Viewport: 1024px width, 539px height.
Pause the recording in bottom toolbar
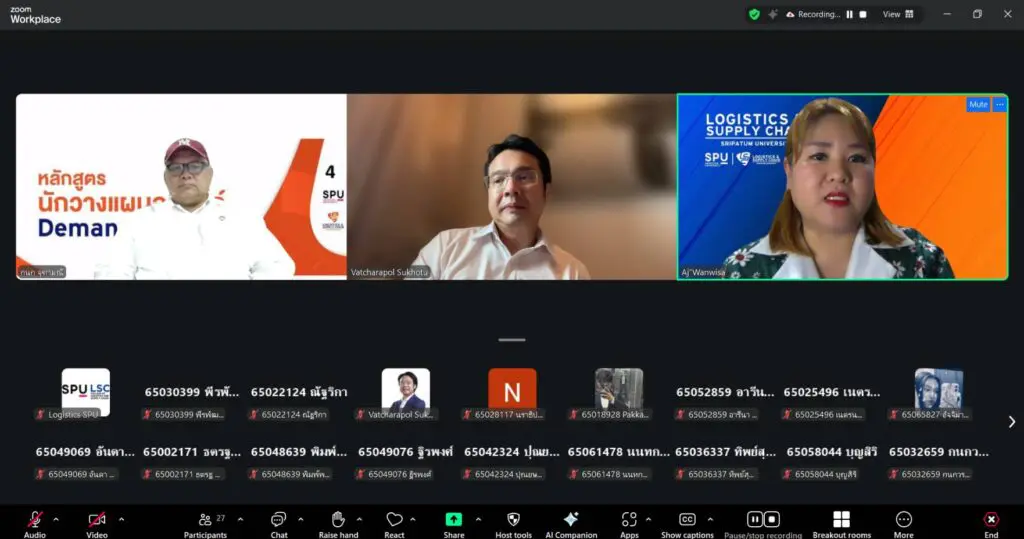[755, 519]
